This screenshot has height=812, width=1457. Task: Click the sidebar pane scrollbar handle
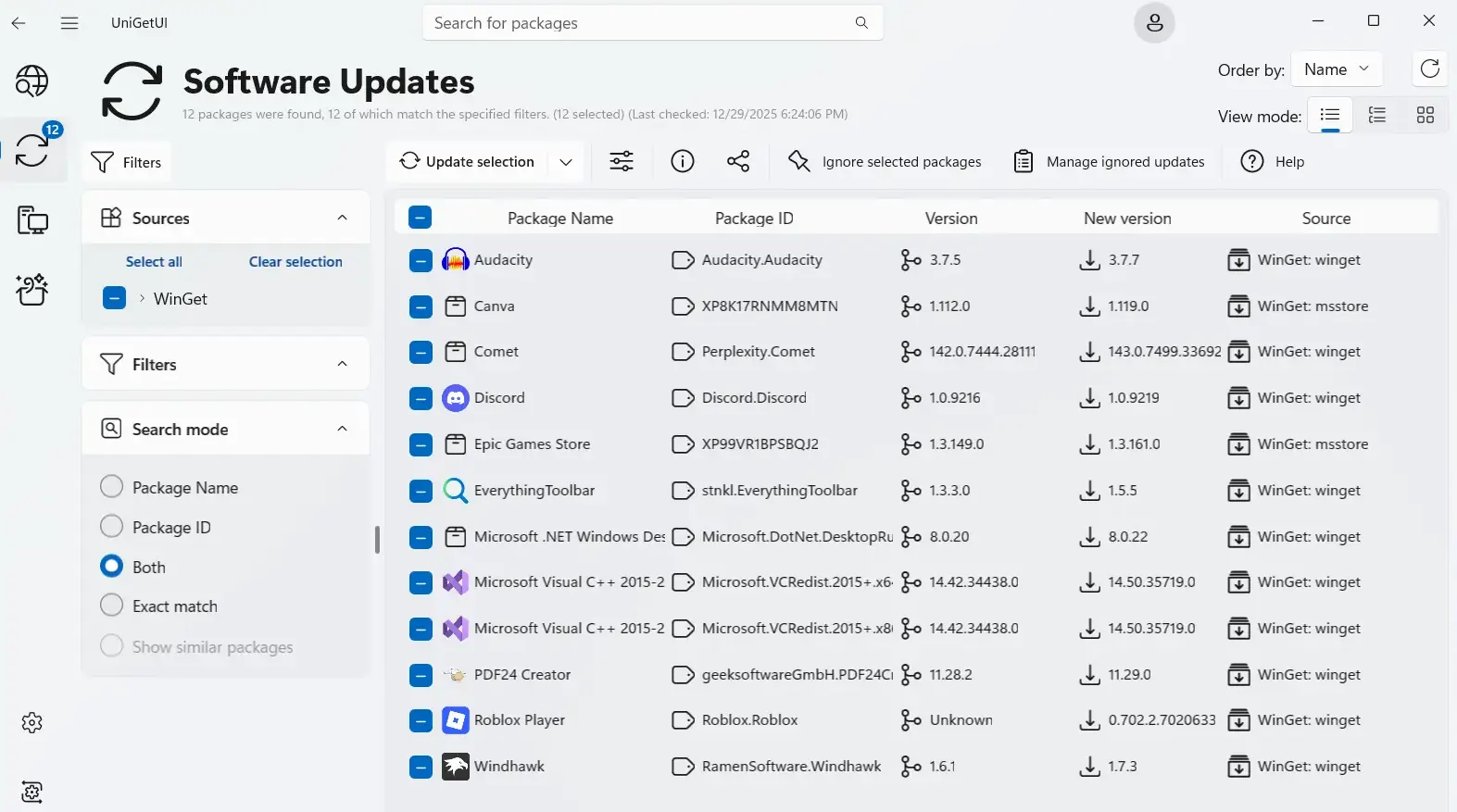click(x=377, y=540)
